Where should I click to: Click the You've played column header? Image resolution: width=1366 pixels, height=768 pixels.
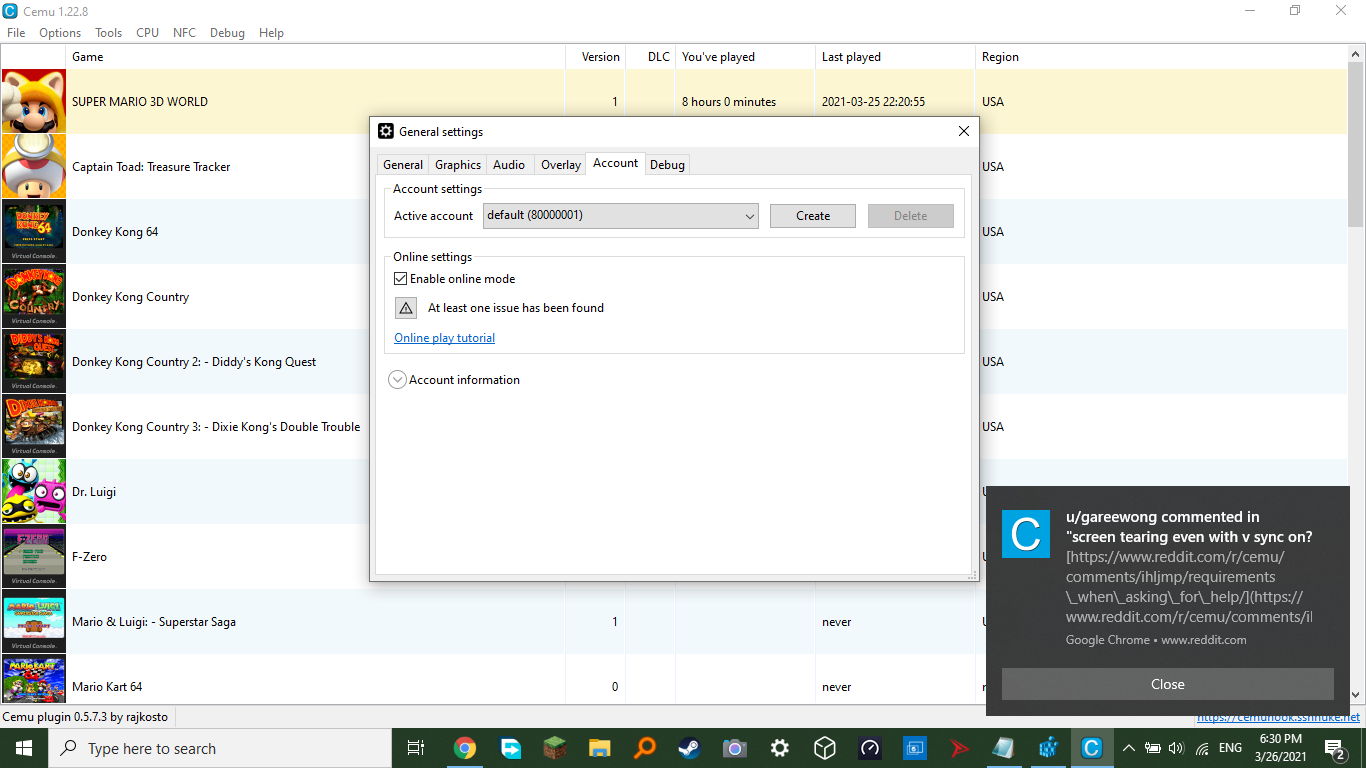tap(745, 57)
